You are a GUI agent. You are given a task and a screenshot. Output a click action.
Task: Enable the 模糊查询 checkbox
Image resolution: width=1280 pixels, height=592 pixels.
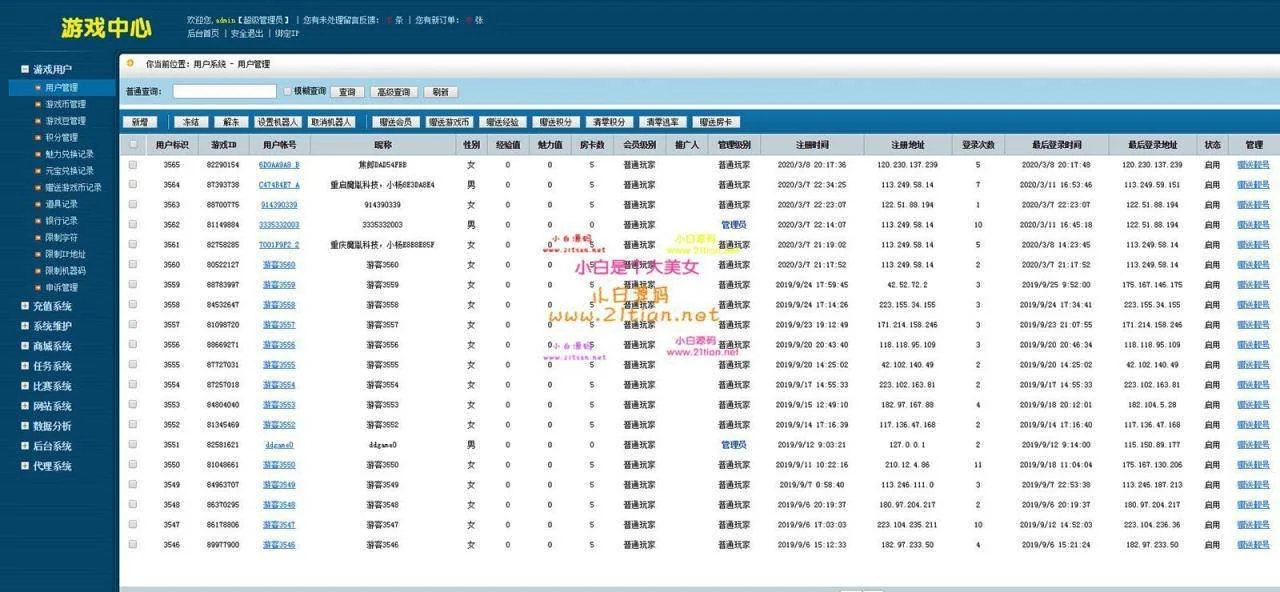[x=288, y=91]
